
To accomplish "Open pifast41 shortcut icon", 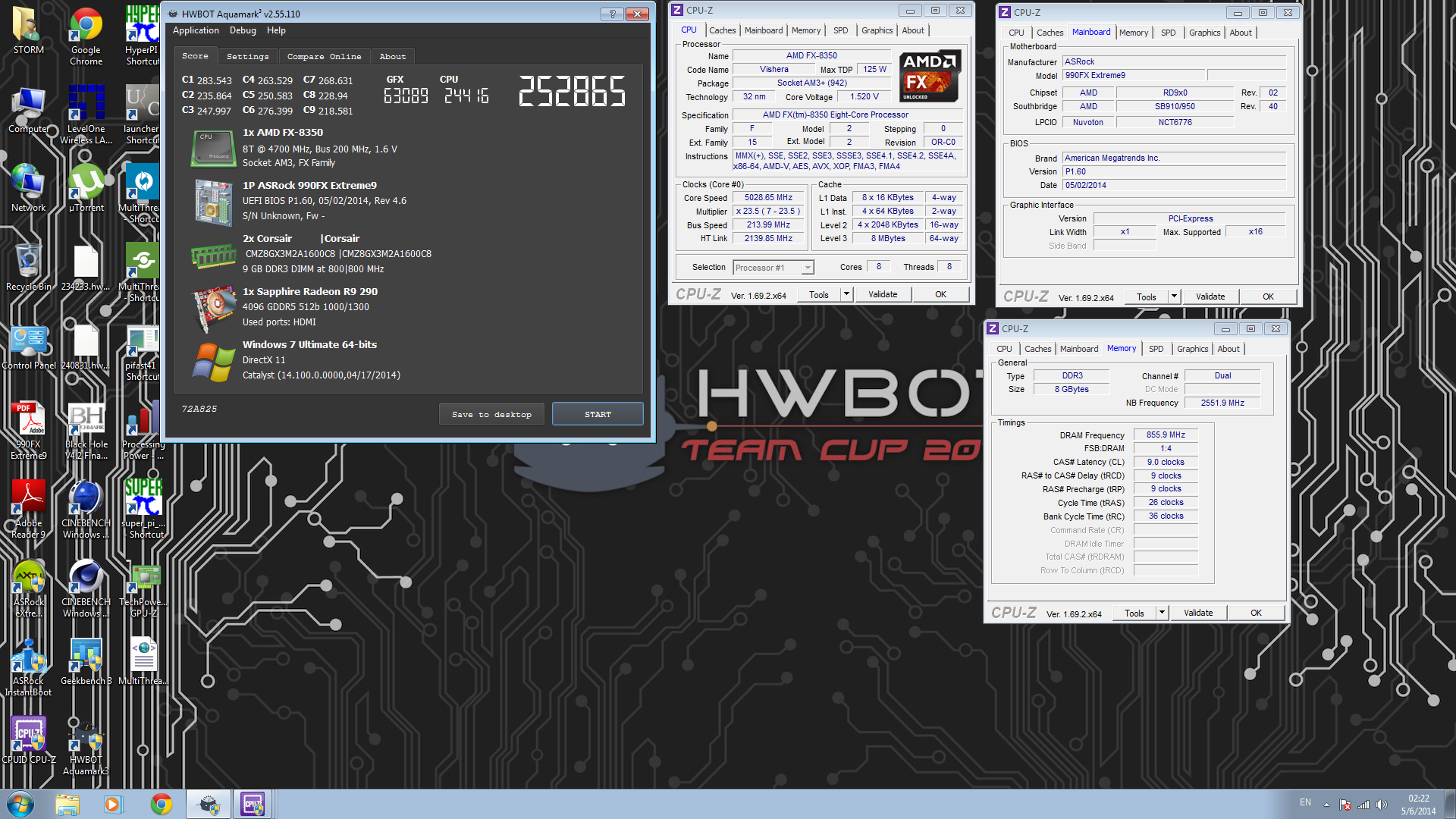I will (143, 351).
